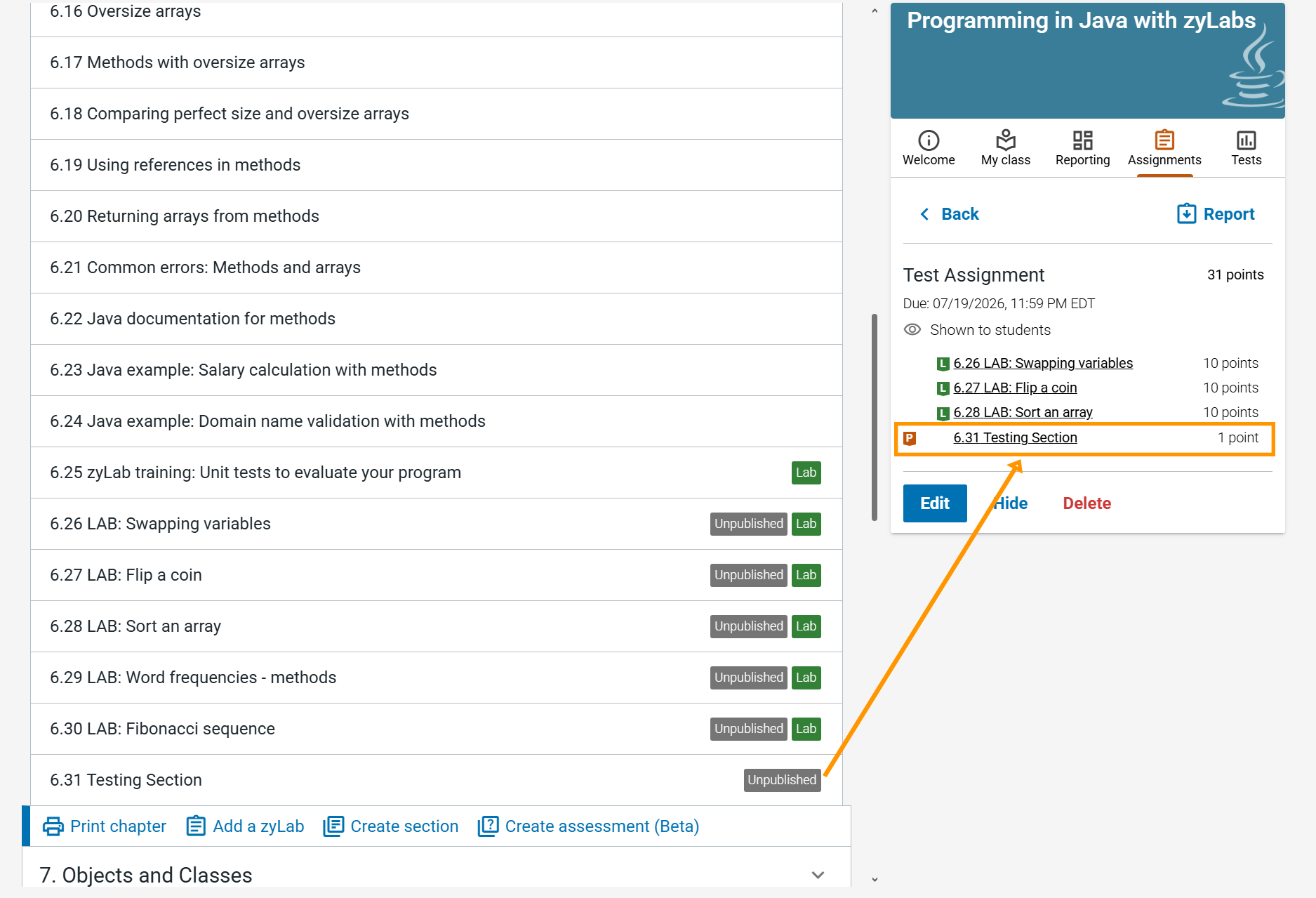Viewport: 1316px width, 898px height.
Task: Open section 6.22 Java documentation for methods
Action: click(437, 319)
